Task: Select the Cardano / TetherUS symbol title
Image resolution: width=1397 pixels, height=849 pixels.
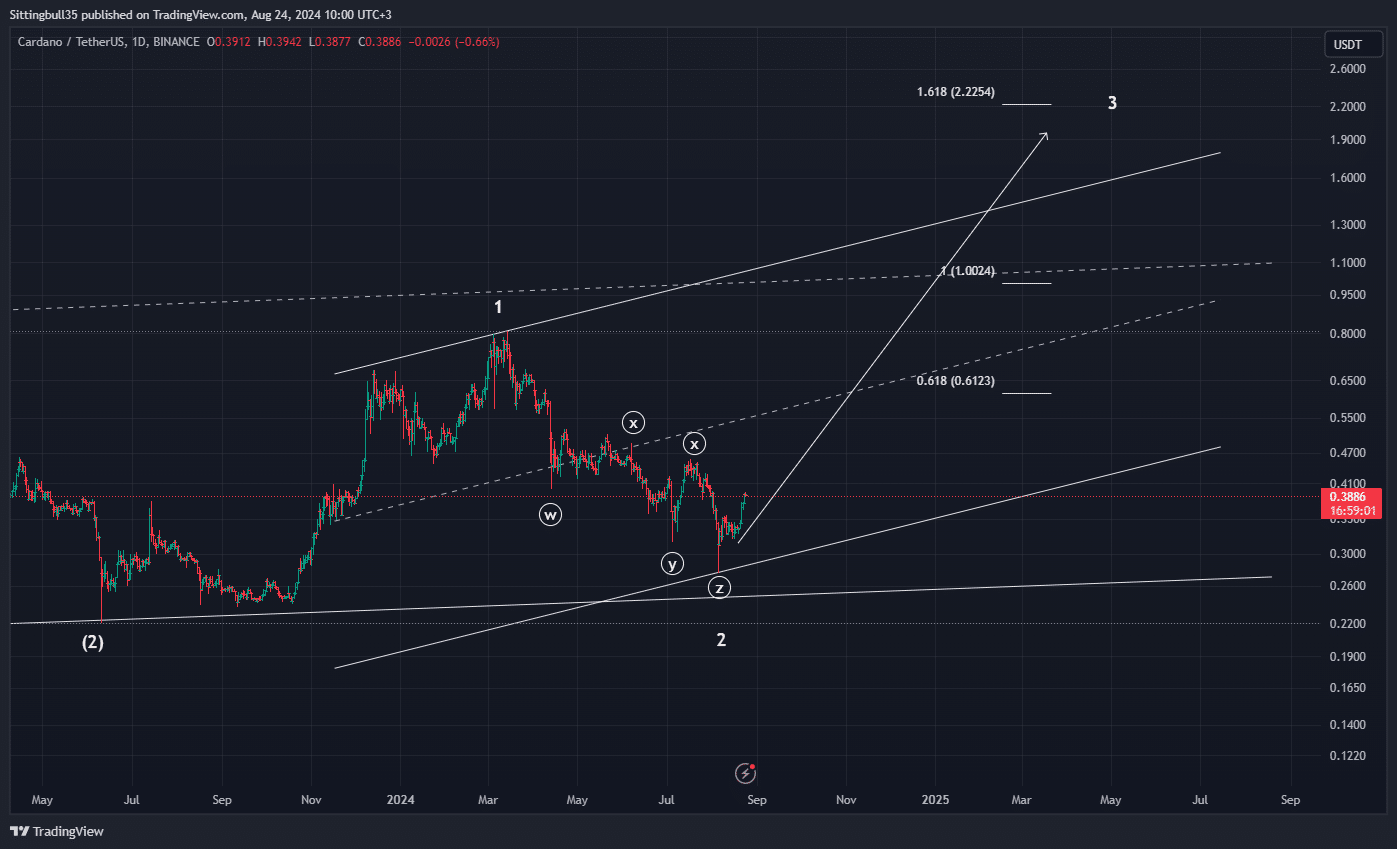Action: tap(72, 42)
